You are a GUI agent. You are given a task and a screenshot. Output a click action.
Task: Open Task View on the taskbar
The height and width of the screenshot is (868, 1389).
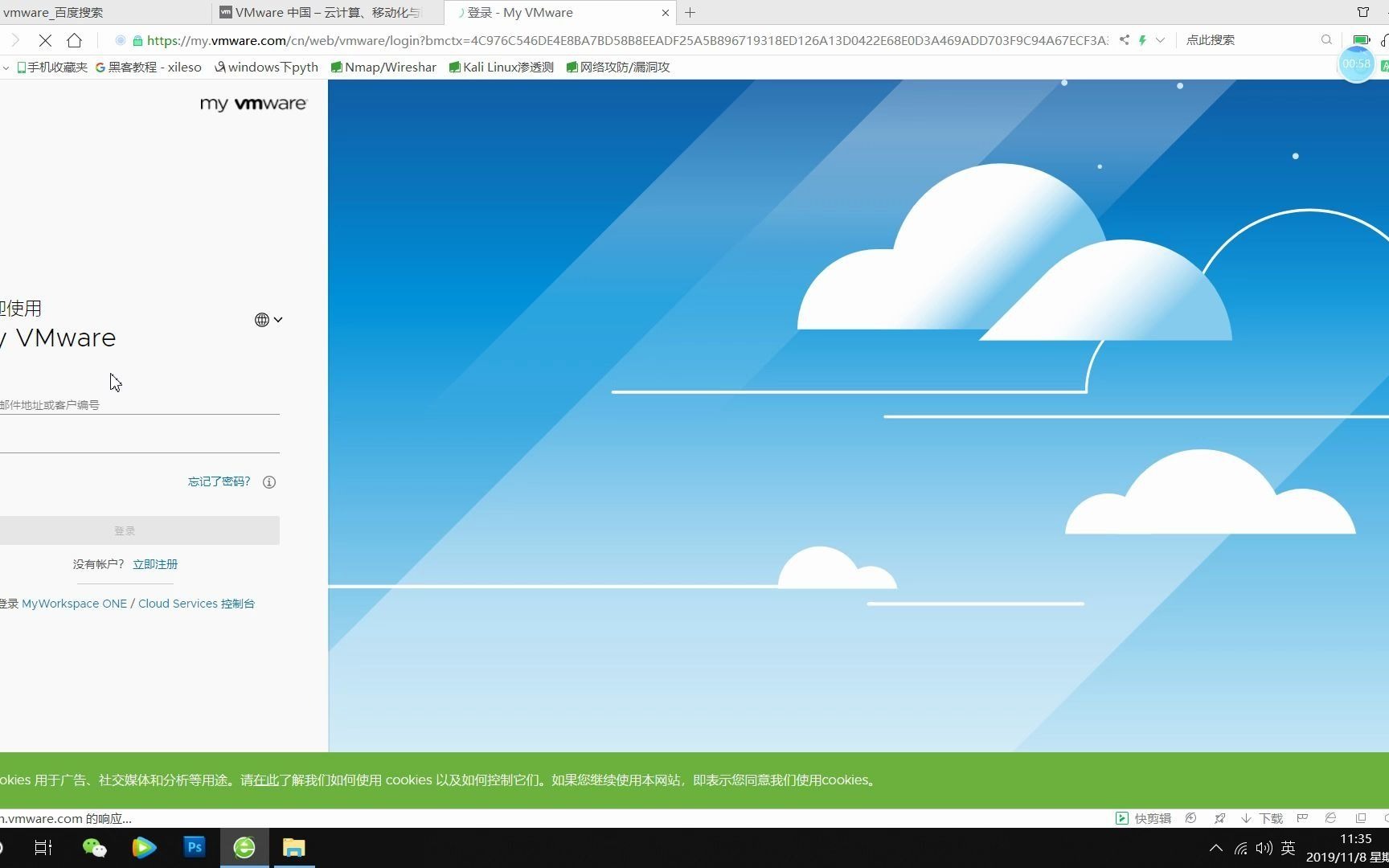43,848
